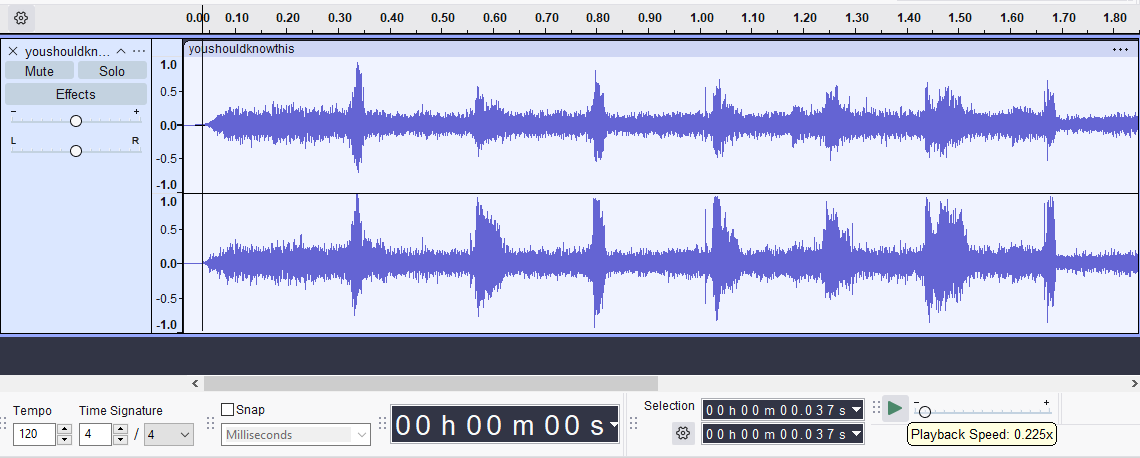
Task: Grab the Snap toolbar dotted handle
Action: pos(211,424)
